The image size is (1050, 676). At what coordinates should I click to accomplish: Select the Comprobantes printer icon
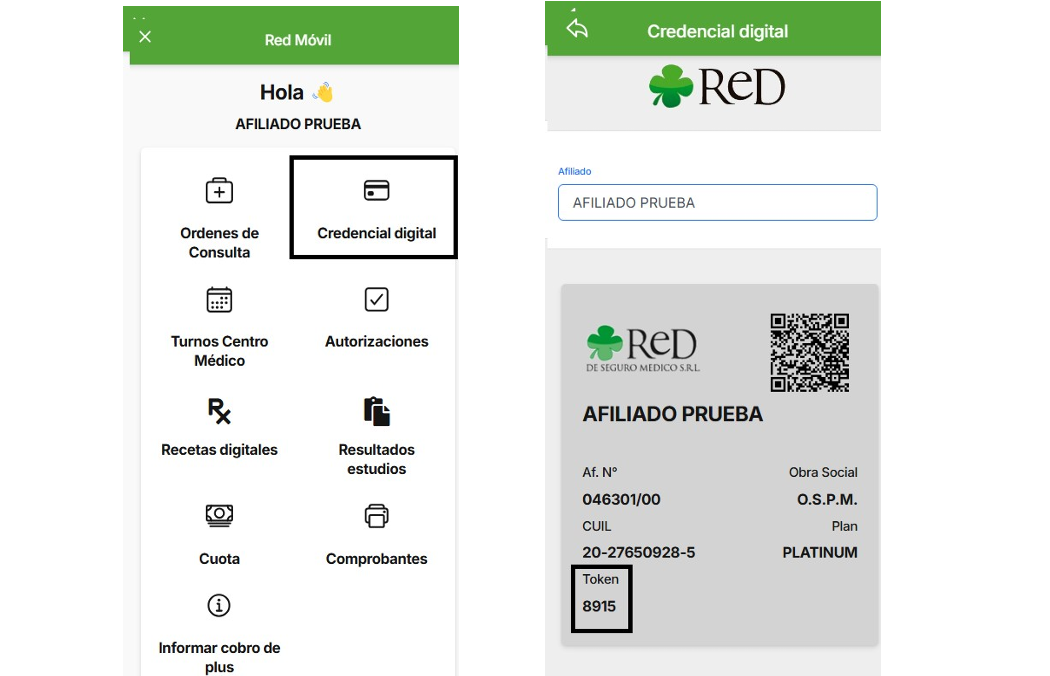[x=376, y=516]
